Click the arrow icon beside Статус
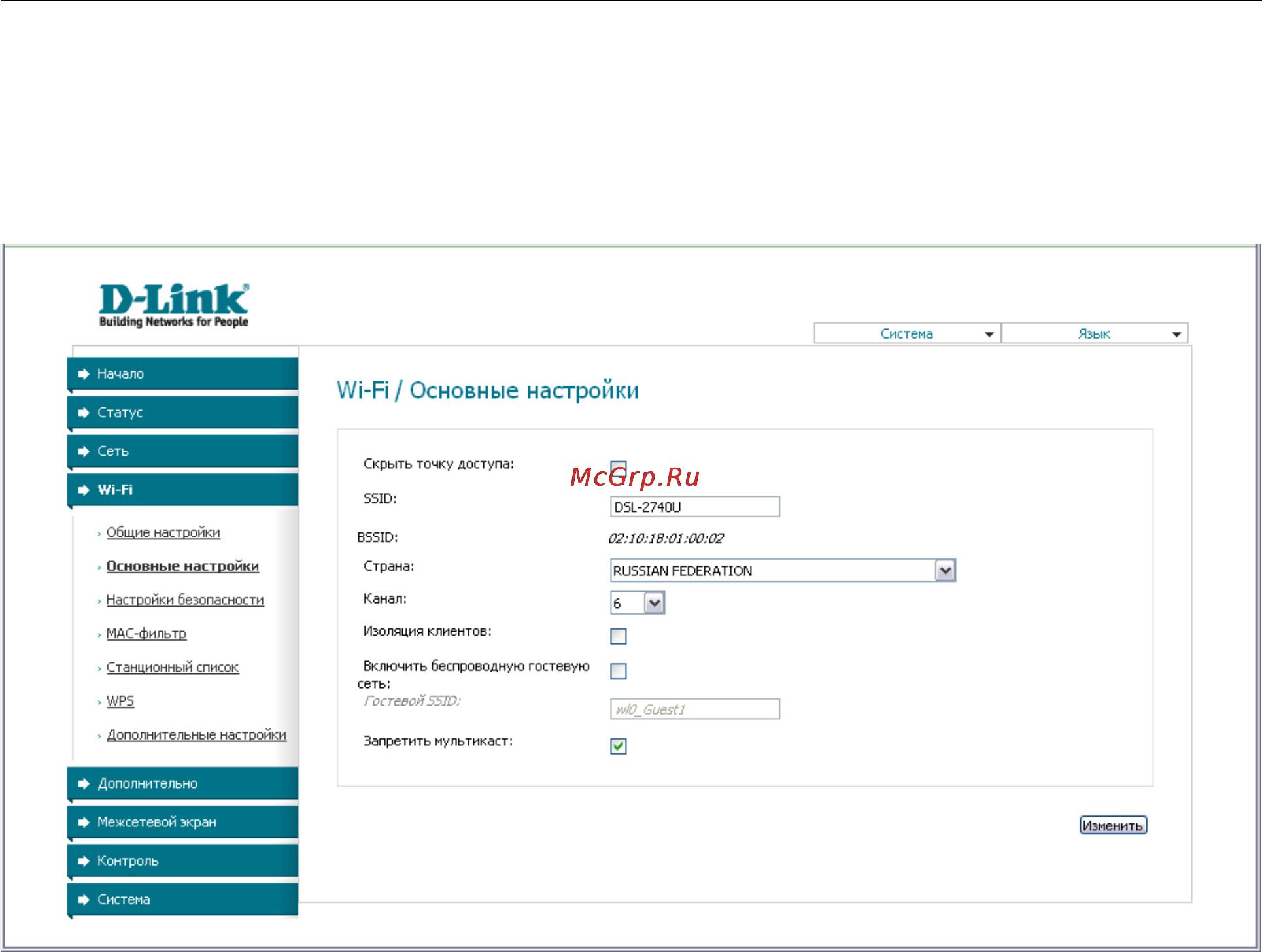1262x952 pixels. pyautogui.click(x=84, y=413)
